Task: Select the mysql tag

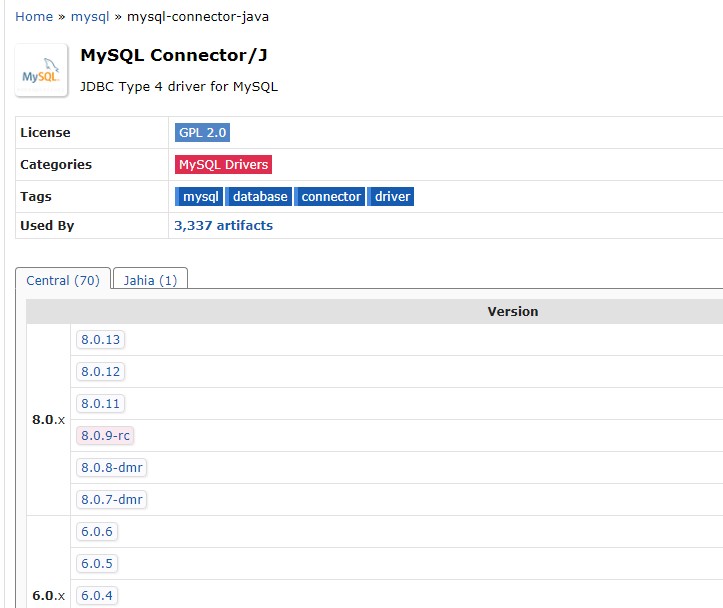Action: coord(199,196)
